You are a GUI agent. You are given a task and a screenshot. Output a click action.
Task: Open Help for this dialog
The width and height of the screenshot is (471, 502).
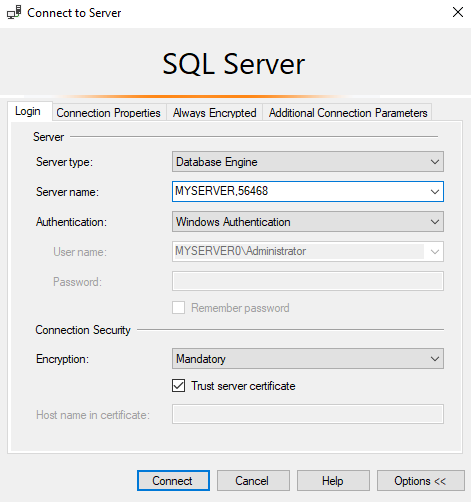[333, 481]
